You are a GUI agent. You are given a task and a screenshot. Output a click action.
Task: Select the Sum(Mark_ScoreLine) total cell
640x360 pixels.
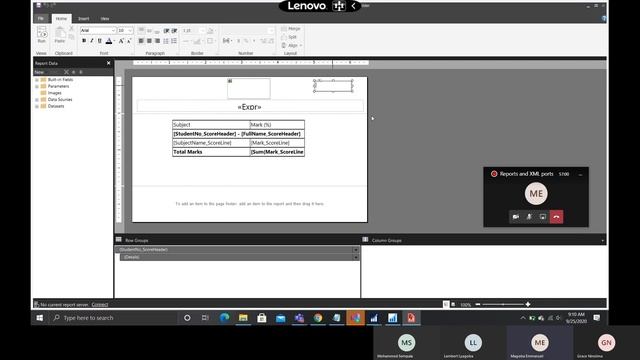coord(277,152)
